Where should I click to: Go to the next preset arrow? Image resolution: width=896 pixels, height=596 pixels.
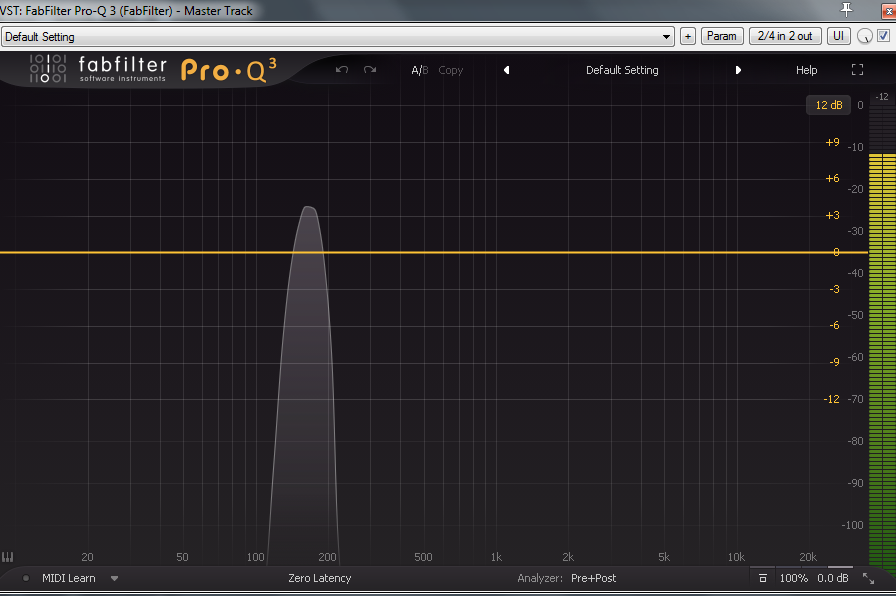coord(738,70)
